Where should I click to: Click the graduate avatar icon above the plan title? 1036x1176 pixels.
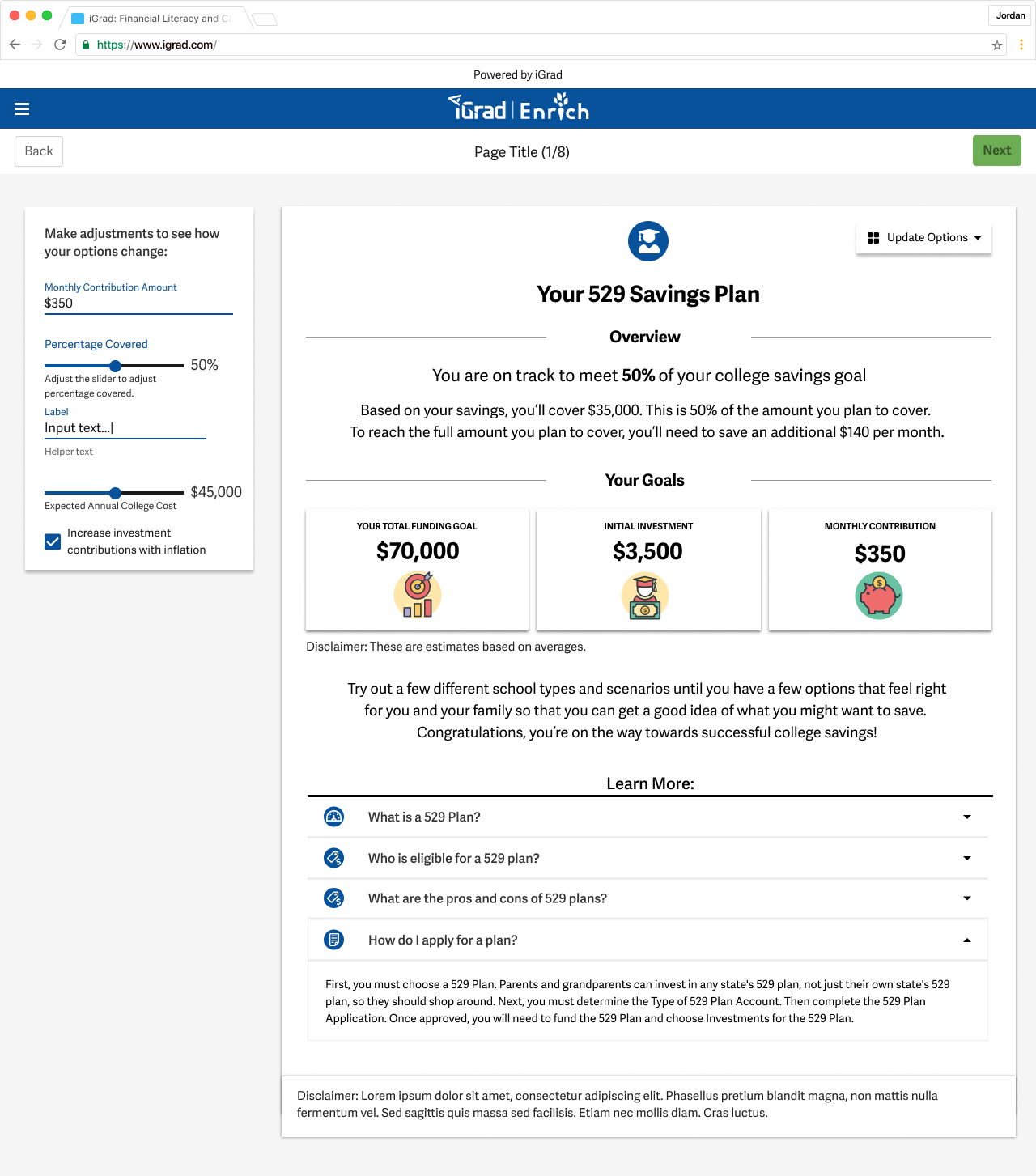[x=648, y=241]
